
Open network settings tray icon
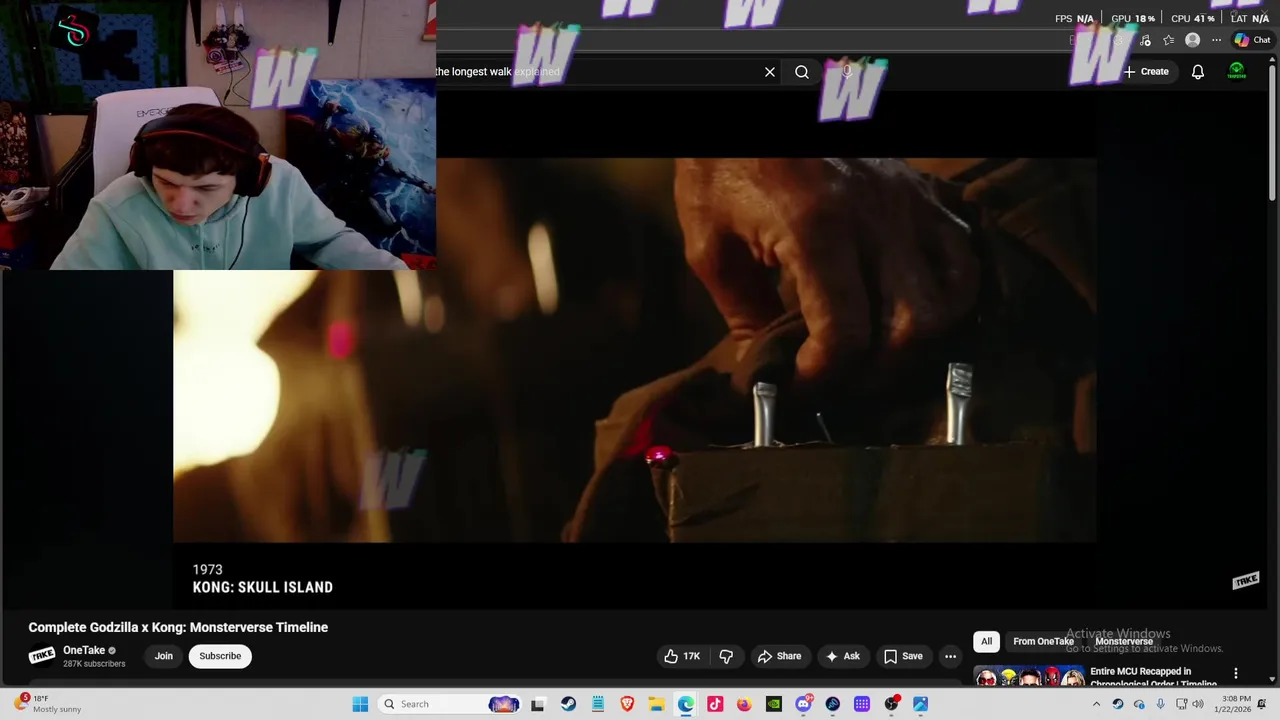tap(1181, 704)
